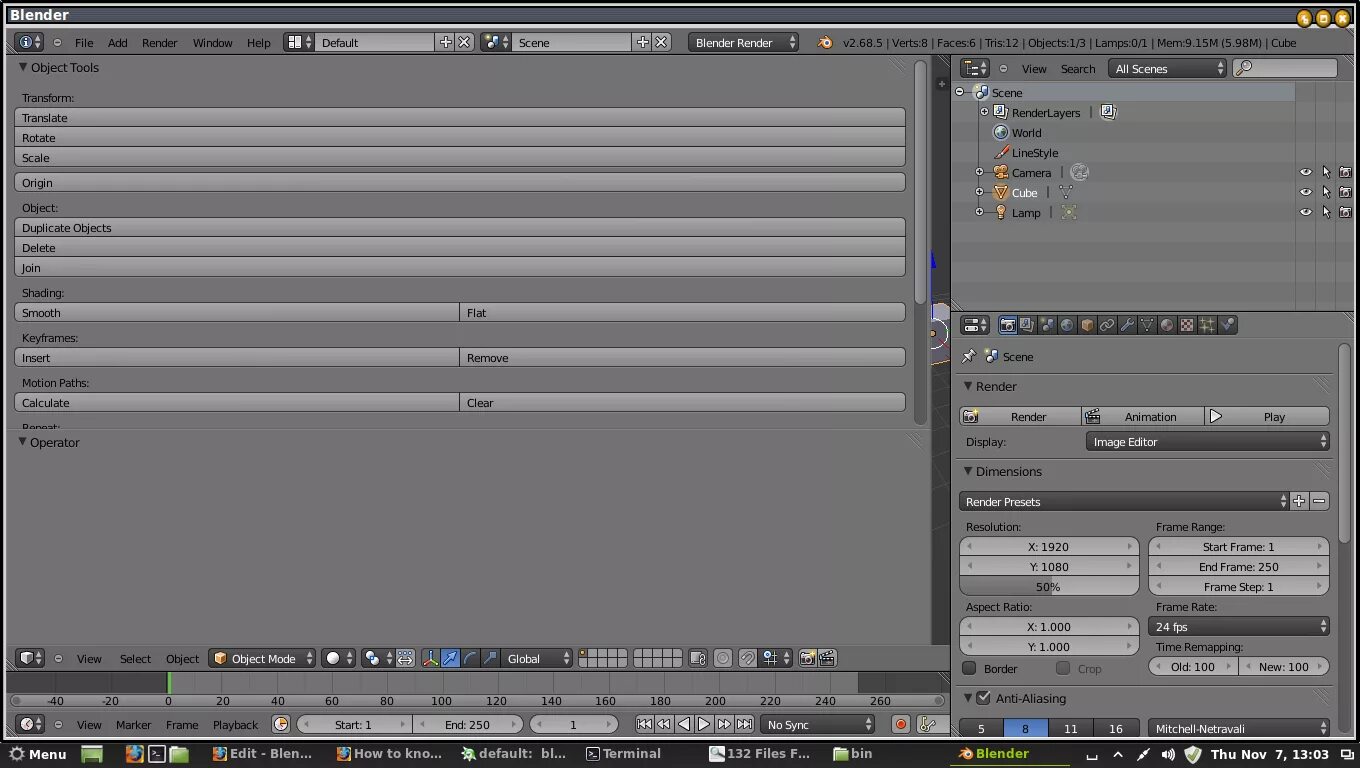Open the Object Mode dropdown
The height and width of the screenshot is (768, 1360).
(262, 658)
